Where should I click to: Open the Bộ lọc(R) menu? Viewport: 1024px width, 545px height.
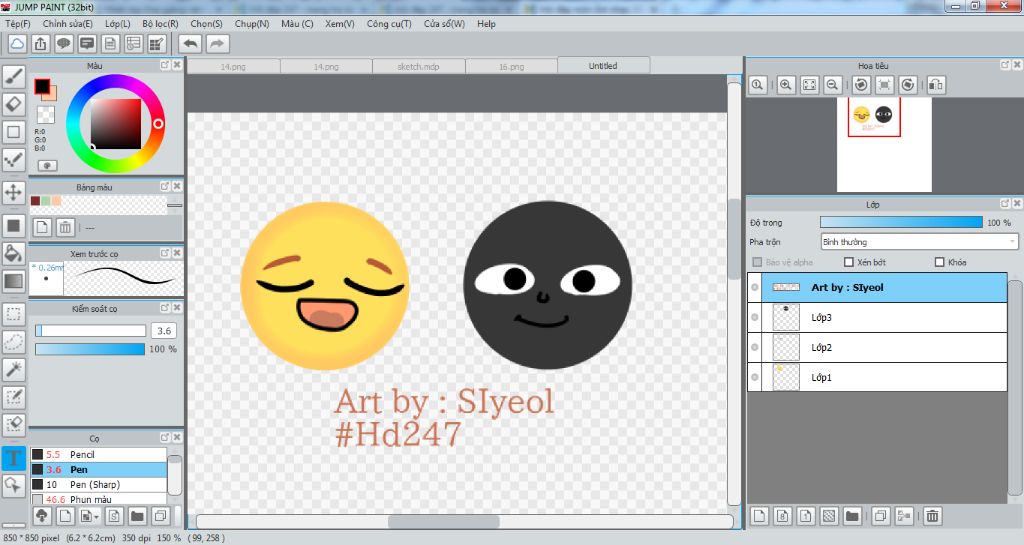(x=160, y=23)
